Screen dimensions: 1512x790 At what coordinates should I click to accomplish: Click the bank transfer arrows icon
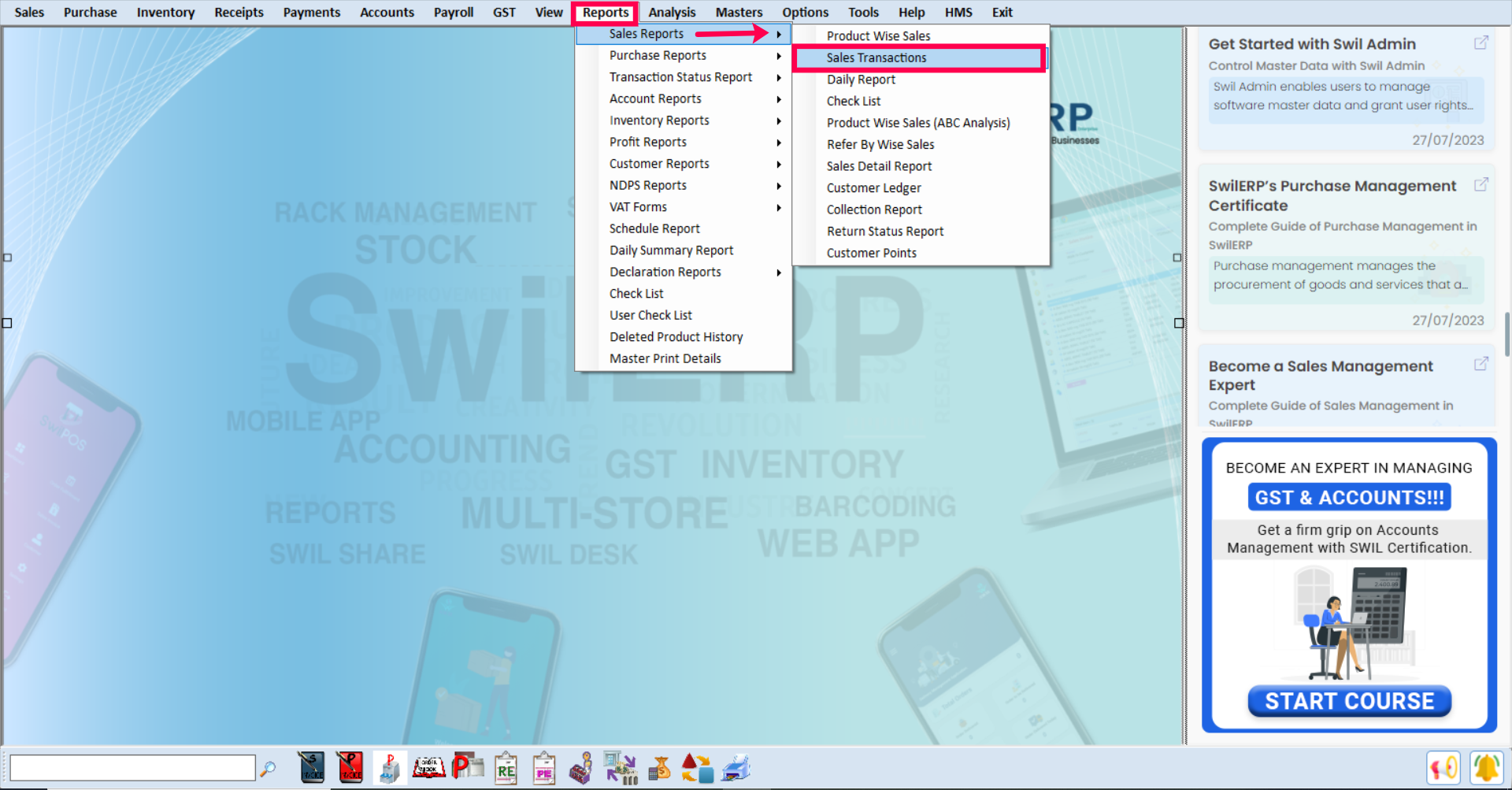pos(620,768)
